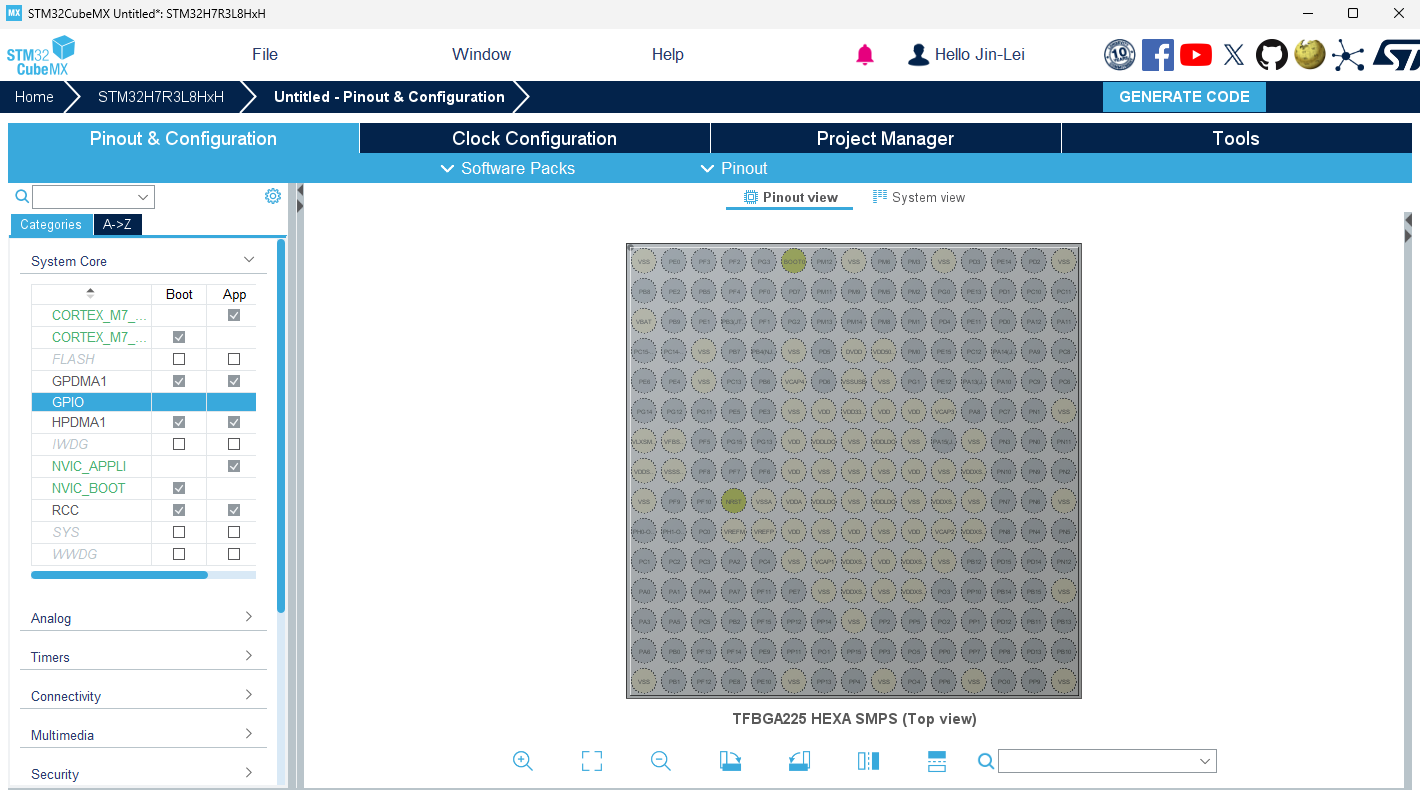This screenshot has width=1420, height=798.
Task: Toggle the NVIC_BOOT Boot checkbox
Action: coord(179,488)
